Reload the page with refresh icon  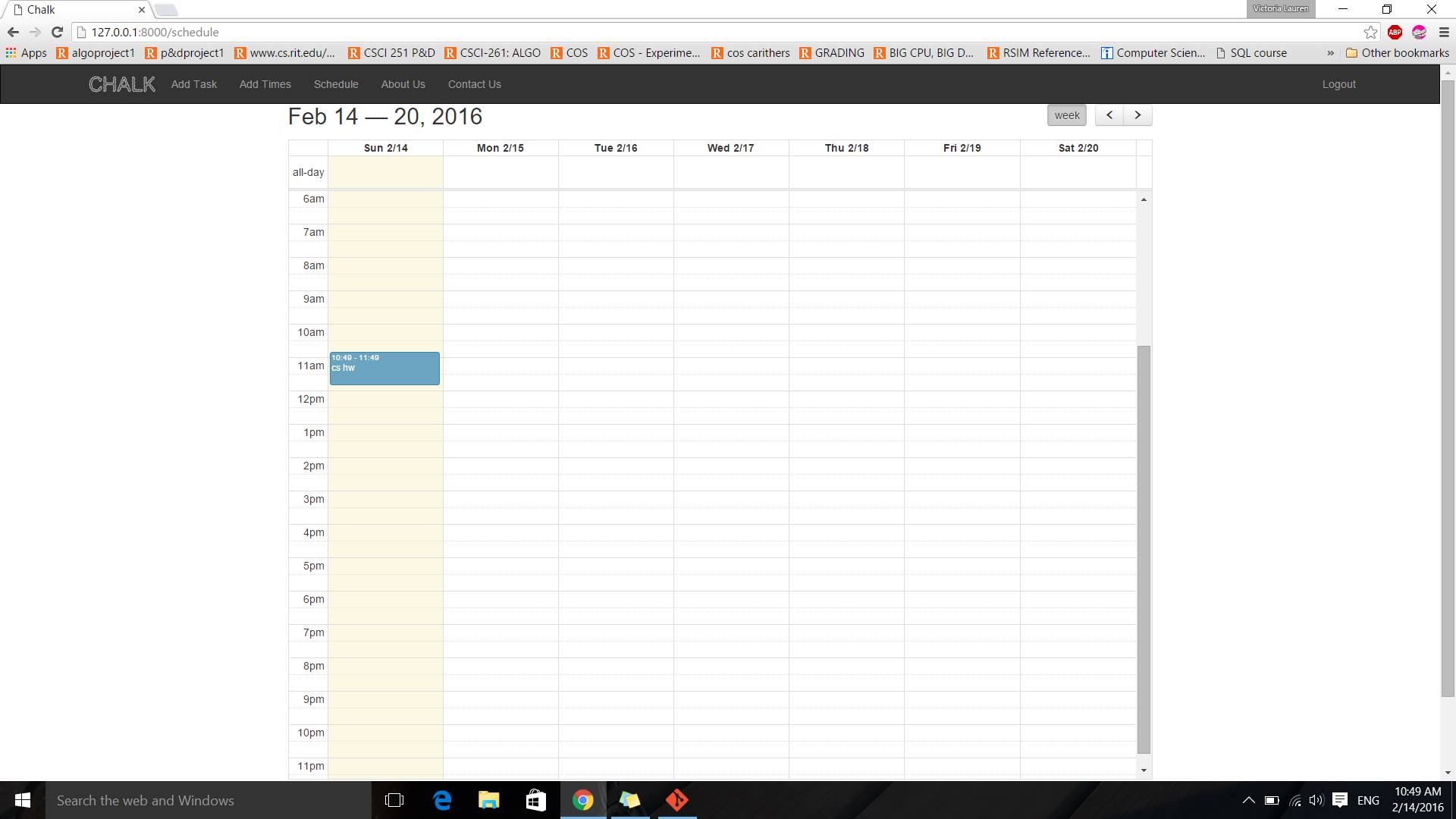click(57, 32)
